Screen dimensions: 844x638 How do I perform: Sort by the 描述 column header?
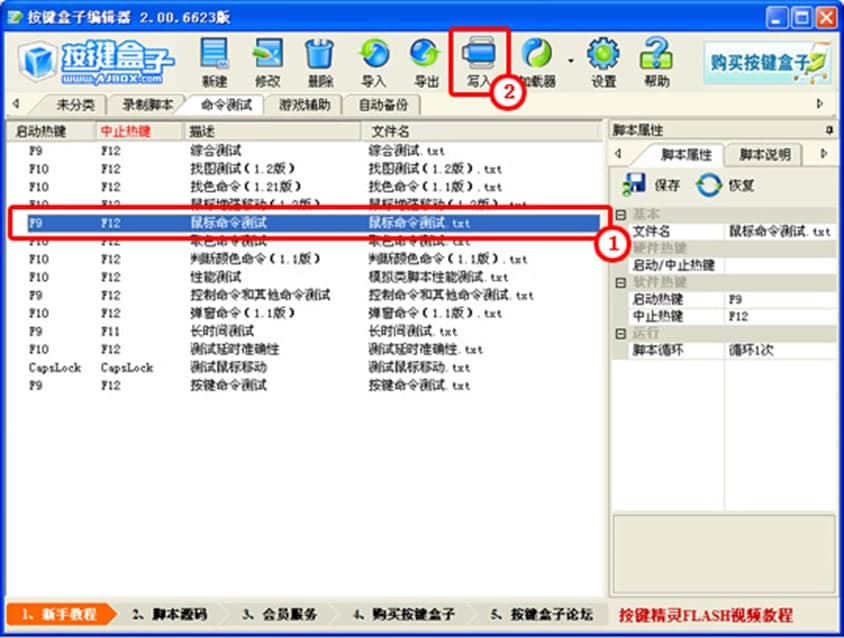pyautogui.click(x=272, y=131)
